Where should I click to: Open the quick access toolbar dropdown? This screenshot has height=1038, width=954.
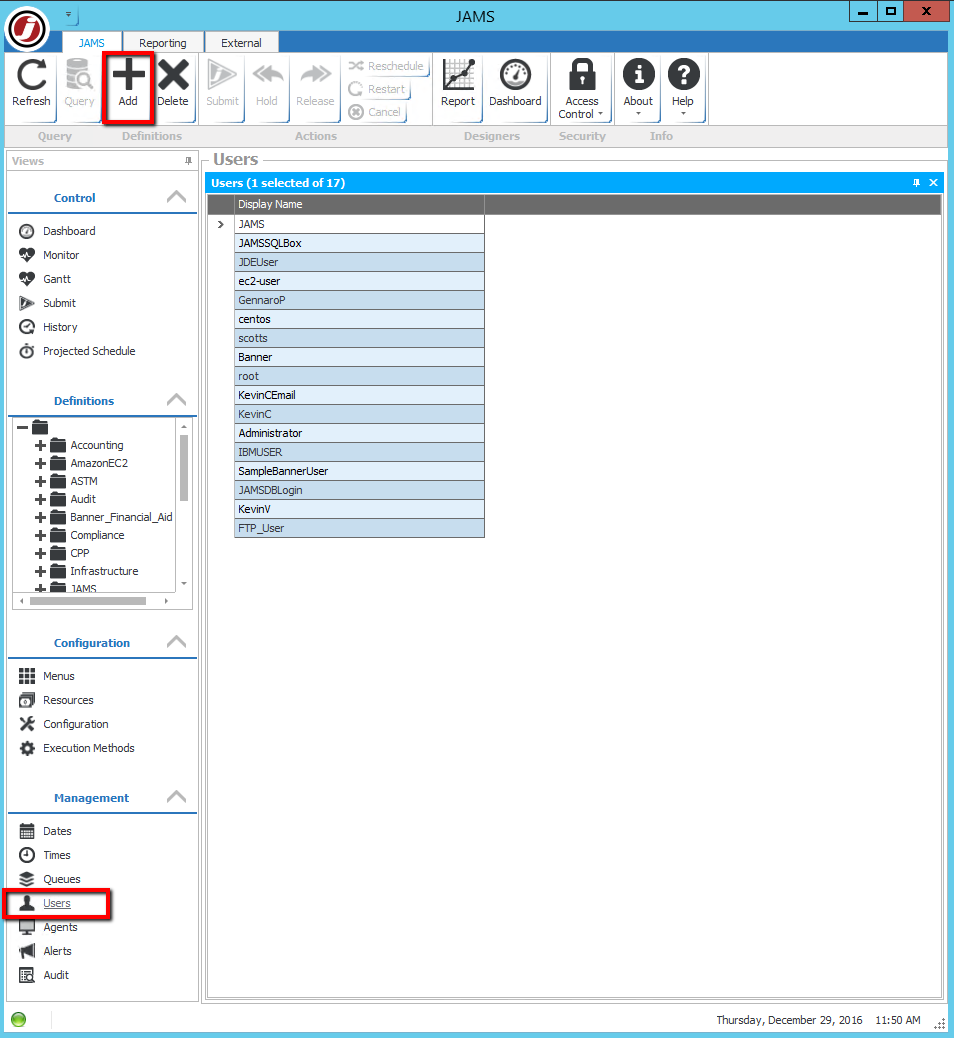(x=68, y=15)
